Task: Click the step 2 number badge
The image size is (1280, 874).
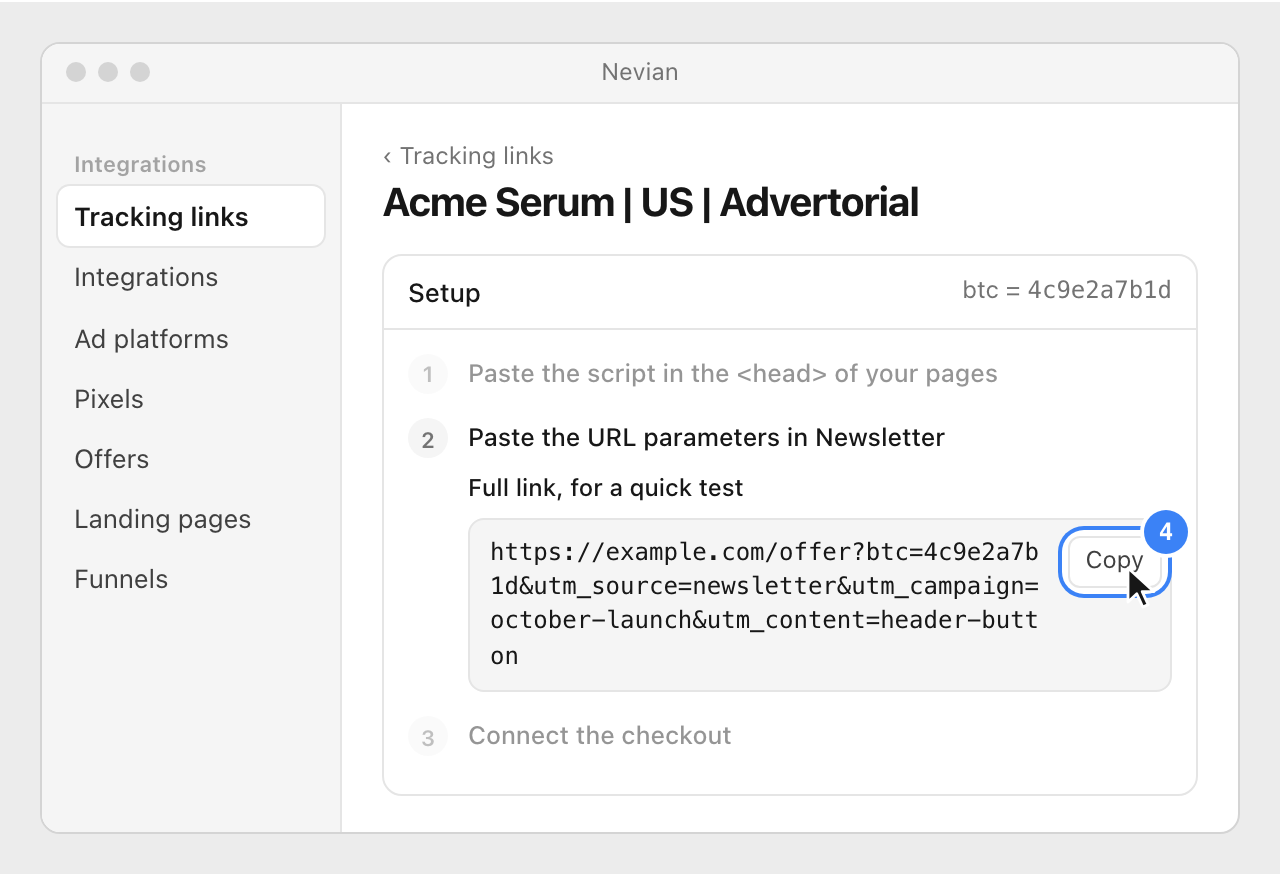Action: pos(428,439)
